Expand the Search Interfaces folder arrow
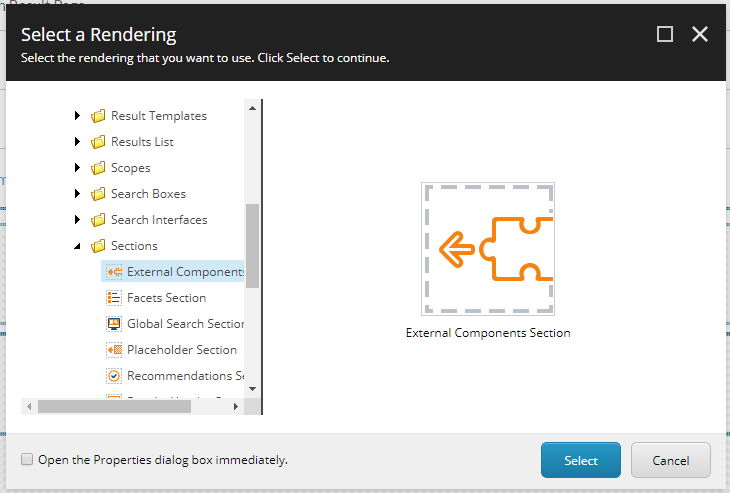Image resolution: width=730 pixels, height=493 pixels. point(77,219)
